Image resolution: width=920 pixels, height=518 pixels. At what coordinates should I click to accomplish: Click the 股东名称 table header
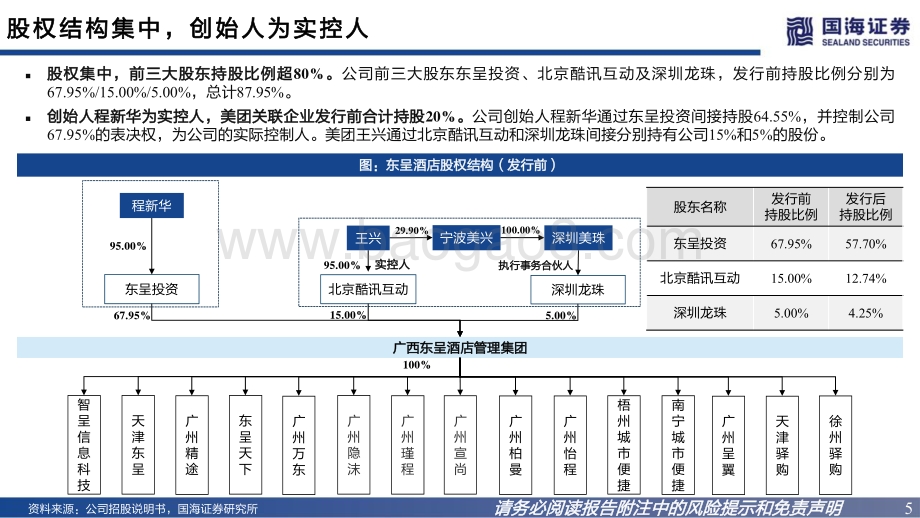[700, 206]
